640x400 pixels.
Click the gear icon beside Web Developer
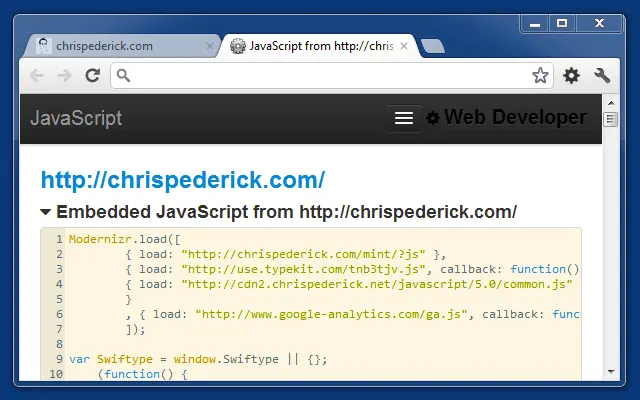pyautogui.click(x=433, y=118)
